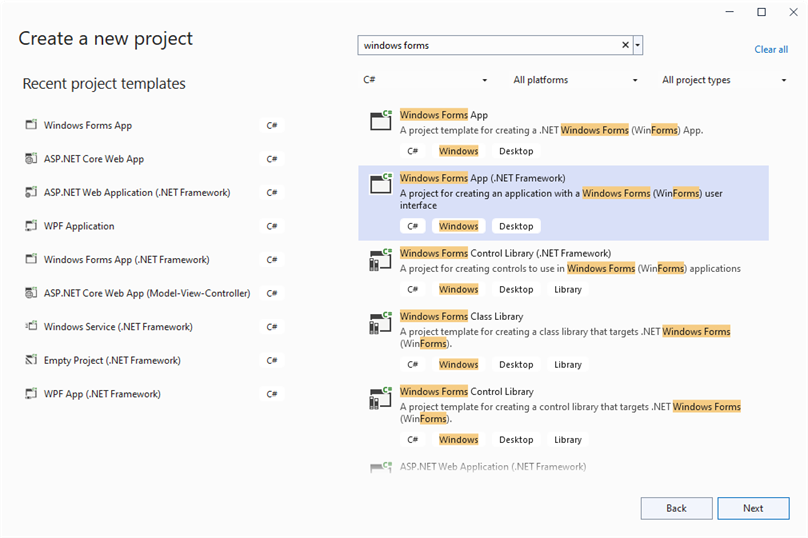
Task: Click C# tag of Windows Forms App result
Action: [412, 151]
